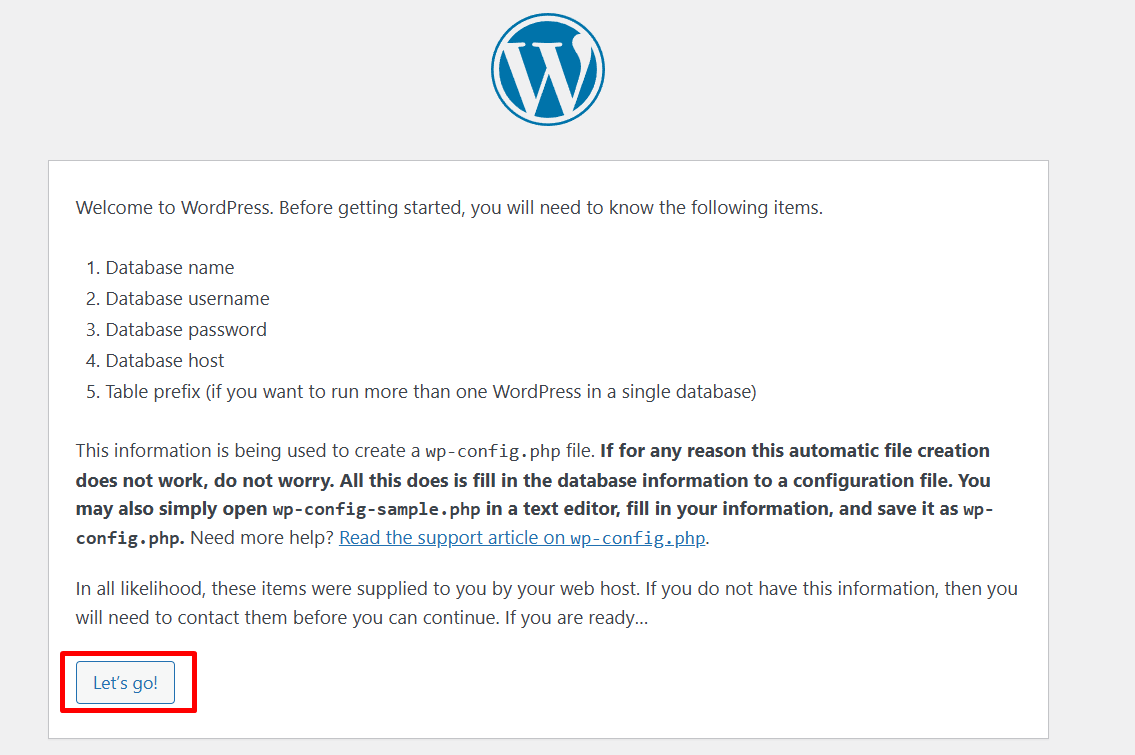Viewport: 1135px width, 755px height.
Task: Open the wp-config.php support article link
Action: coord(522,538)
